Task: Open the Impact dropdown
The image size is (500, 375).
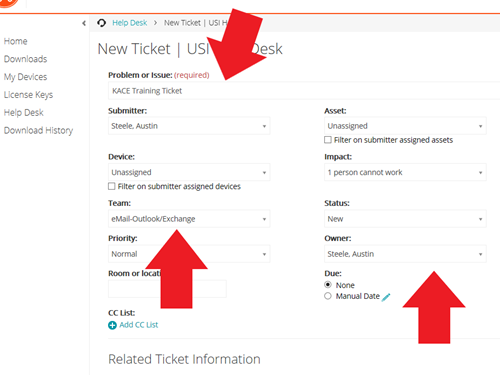Action: (x=405, y=172)
